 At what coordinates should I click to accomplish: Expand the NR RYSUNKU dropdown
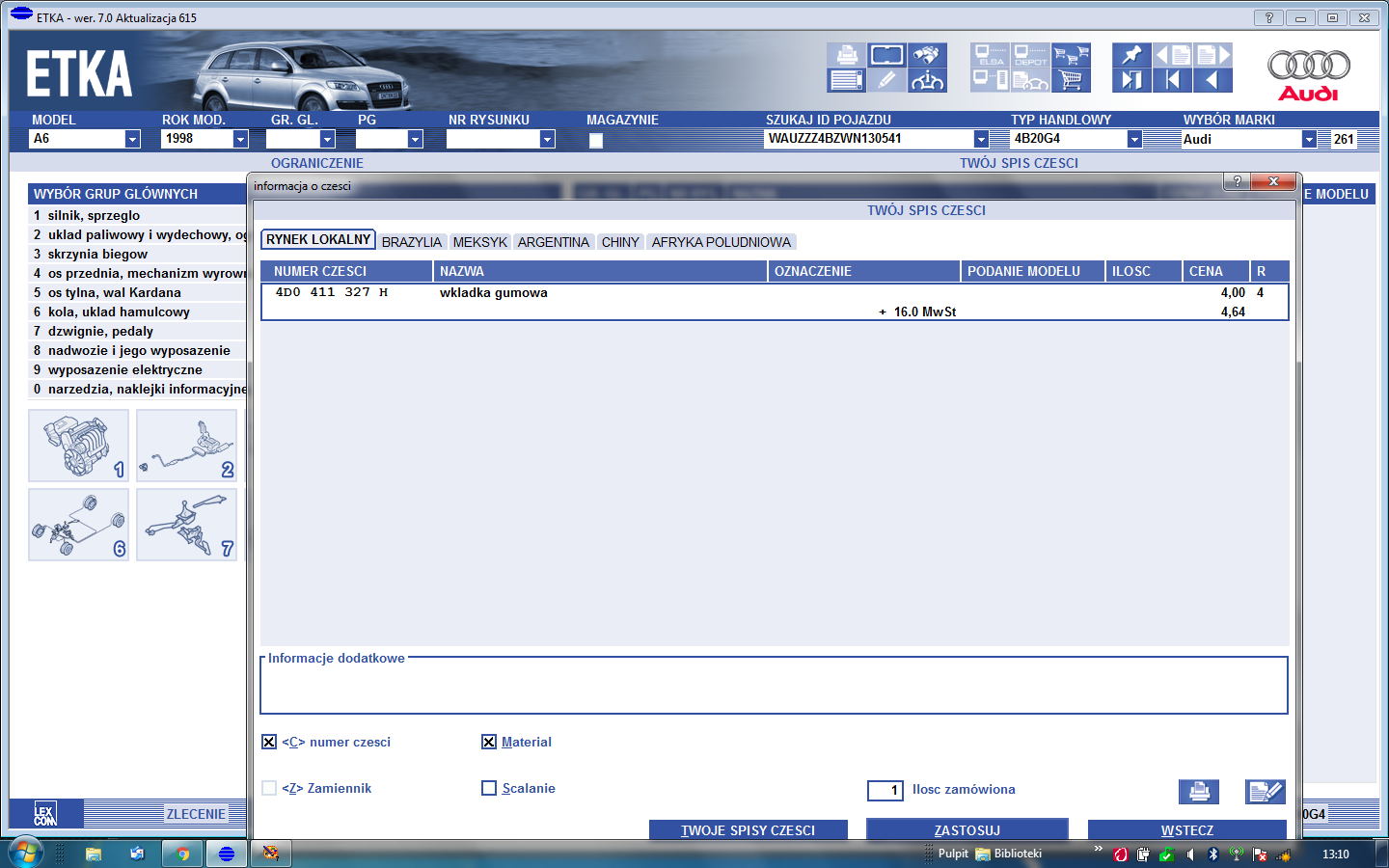[547, 139]
